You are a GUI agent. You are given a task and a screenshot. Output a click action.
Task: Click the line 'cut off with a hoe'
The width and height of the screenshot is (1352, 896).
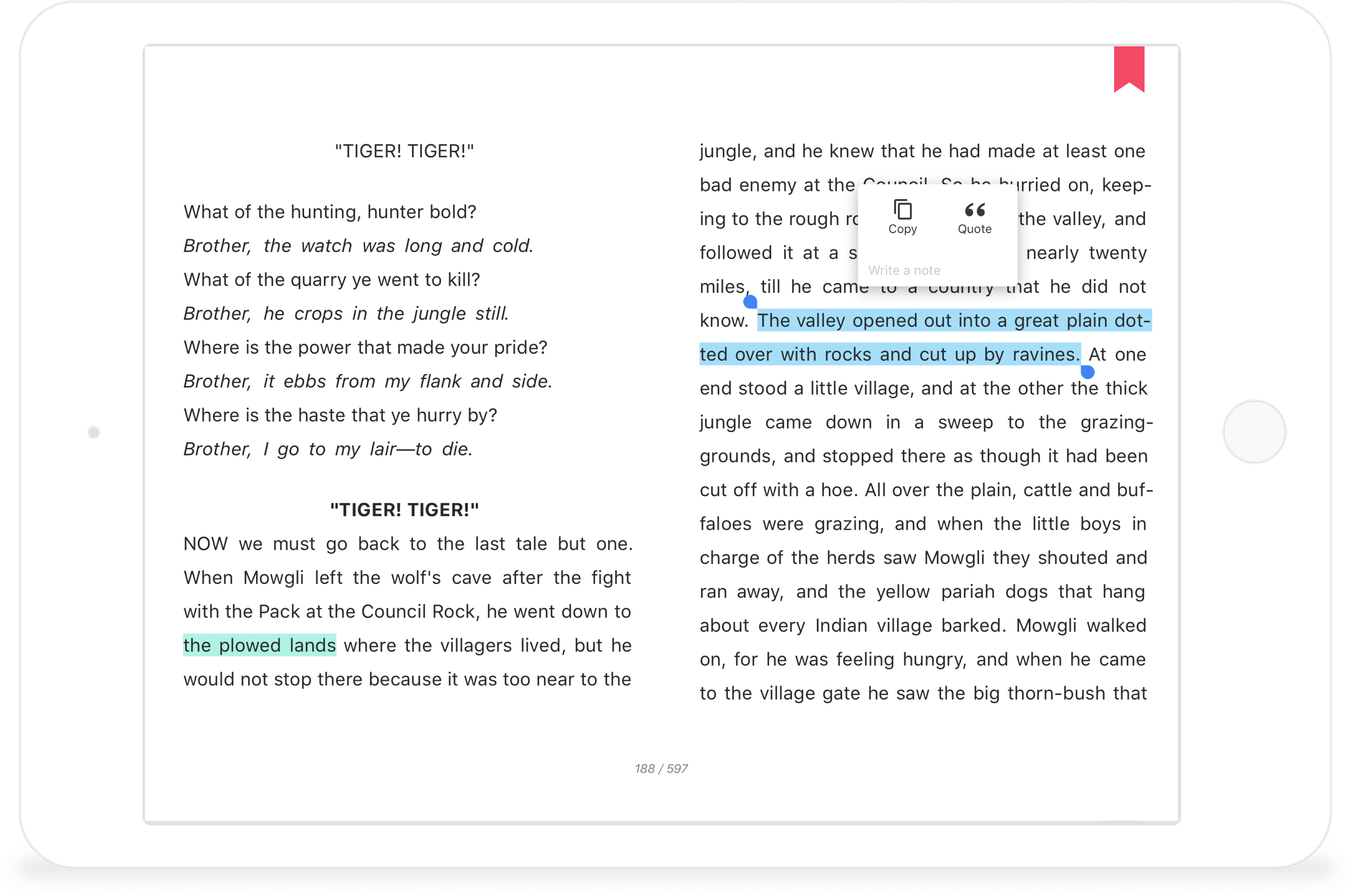click(x=926, y=490)
